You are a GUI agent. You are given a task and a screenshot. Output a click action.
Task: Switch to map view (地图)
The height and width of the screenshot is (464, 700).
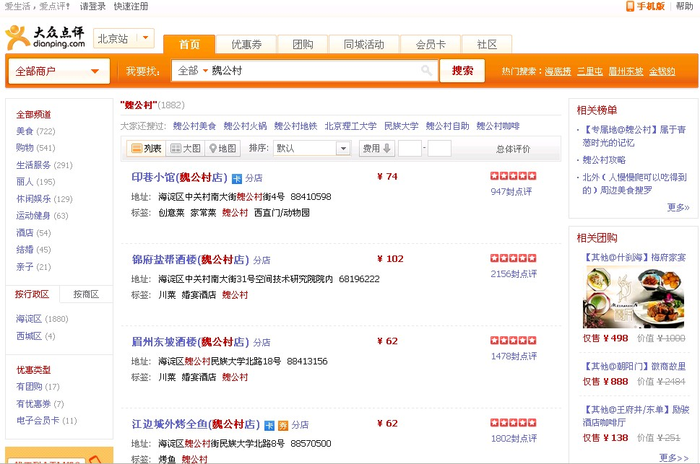point(223,148)
